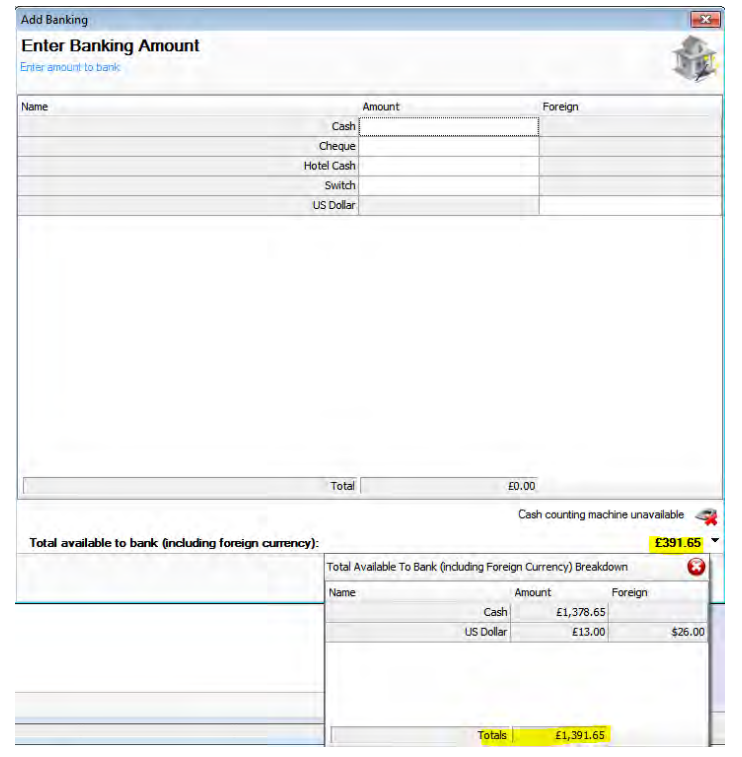Click the Enter amount to bank text
742x757 pixels.
click(x=70, y=67)
